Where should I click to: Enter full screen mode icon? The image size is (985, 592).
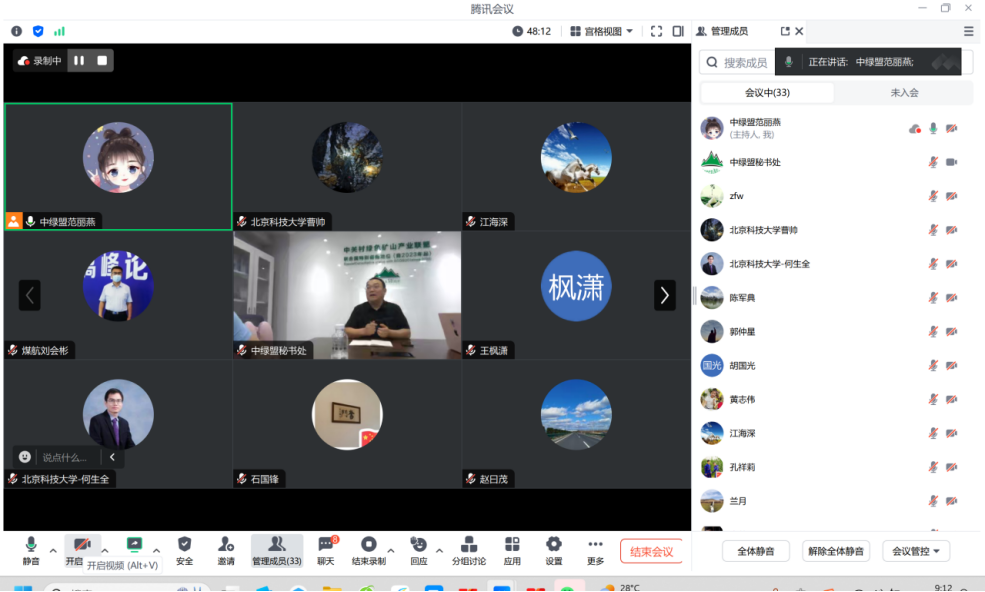click(x=656, y=31)
